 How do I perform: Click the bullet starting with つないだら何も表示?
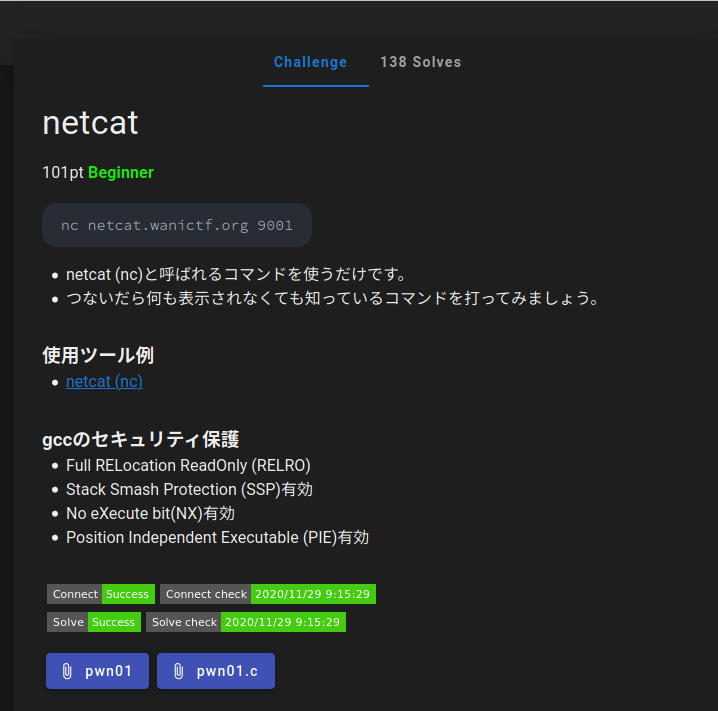click(333, 299)
